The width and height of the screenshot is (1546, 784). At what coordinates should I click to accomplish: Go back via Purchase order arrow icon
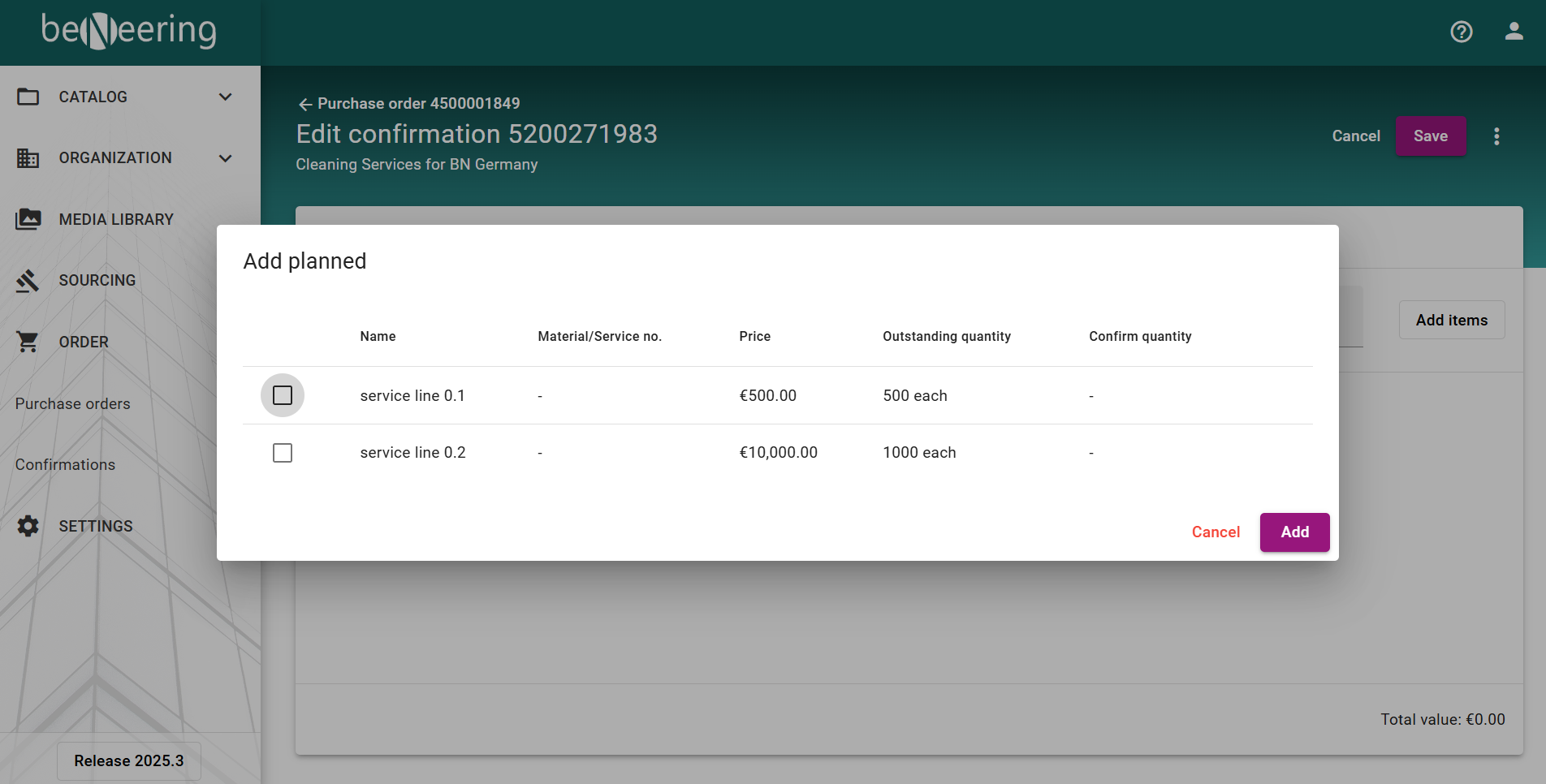pyautogui.click(x=305, y=104)
